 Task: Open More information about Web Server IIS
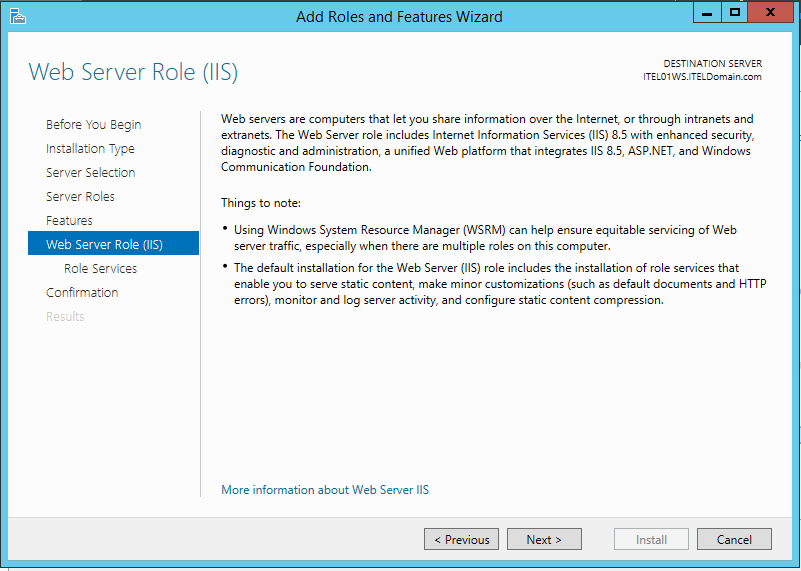(325, 490)
